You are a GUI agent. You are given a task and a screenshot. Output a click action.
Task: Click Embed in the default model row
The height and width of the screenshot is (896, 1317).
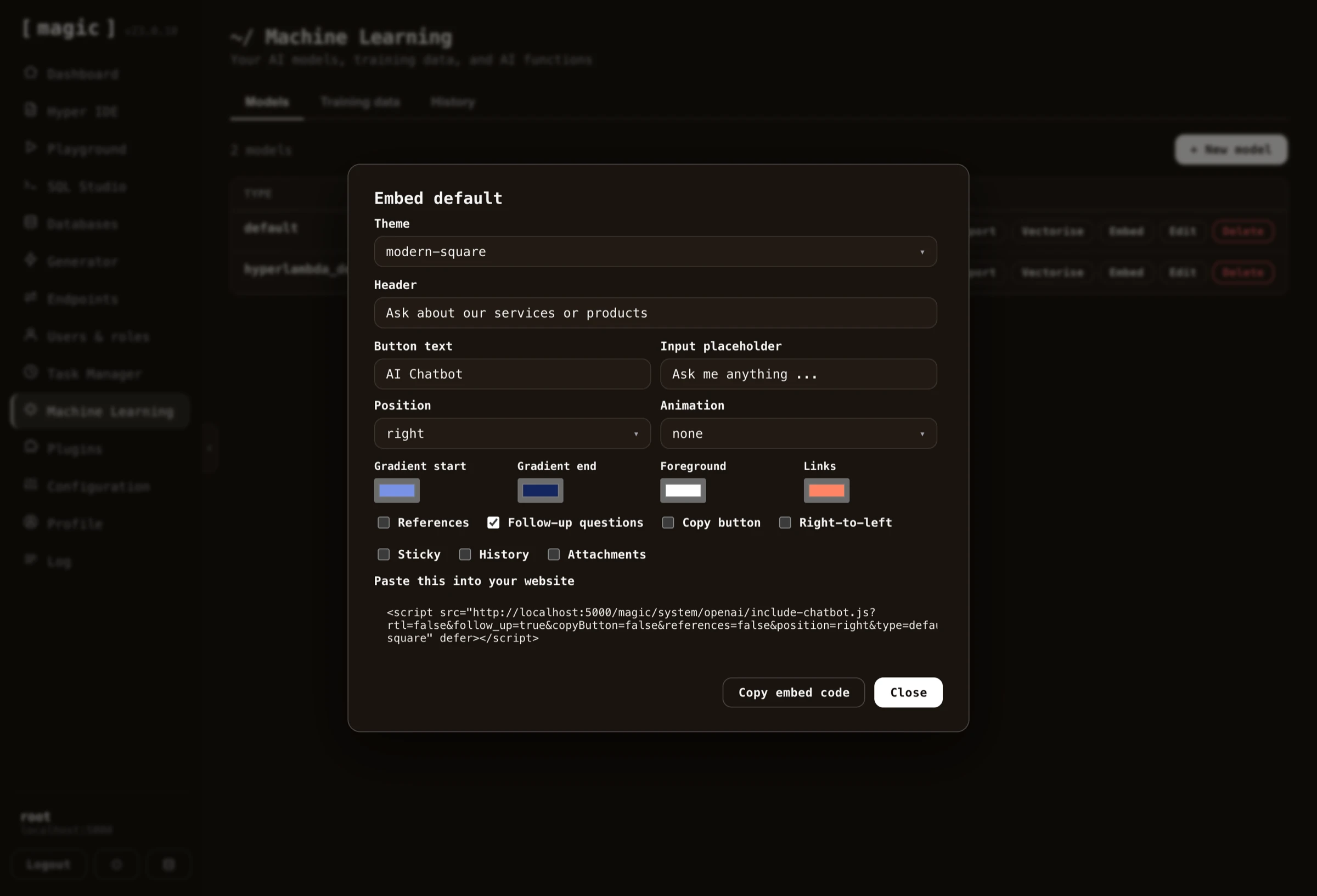[1126, 231]
